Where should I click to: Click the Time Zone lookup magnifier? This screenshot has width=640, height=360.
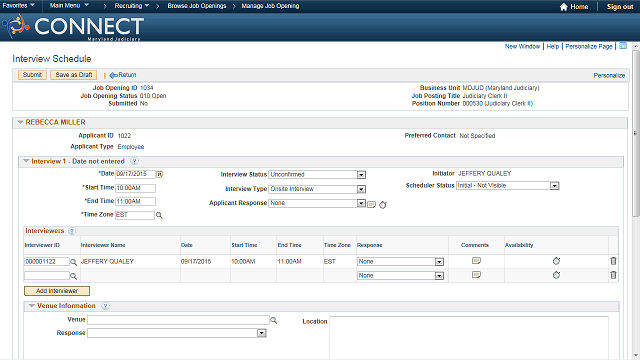[x=159, y=215]
